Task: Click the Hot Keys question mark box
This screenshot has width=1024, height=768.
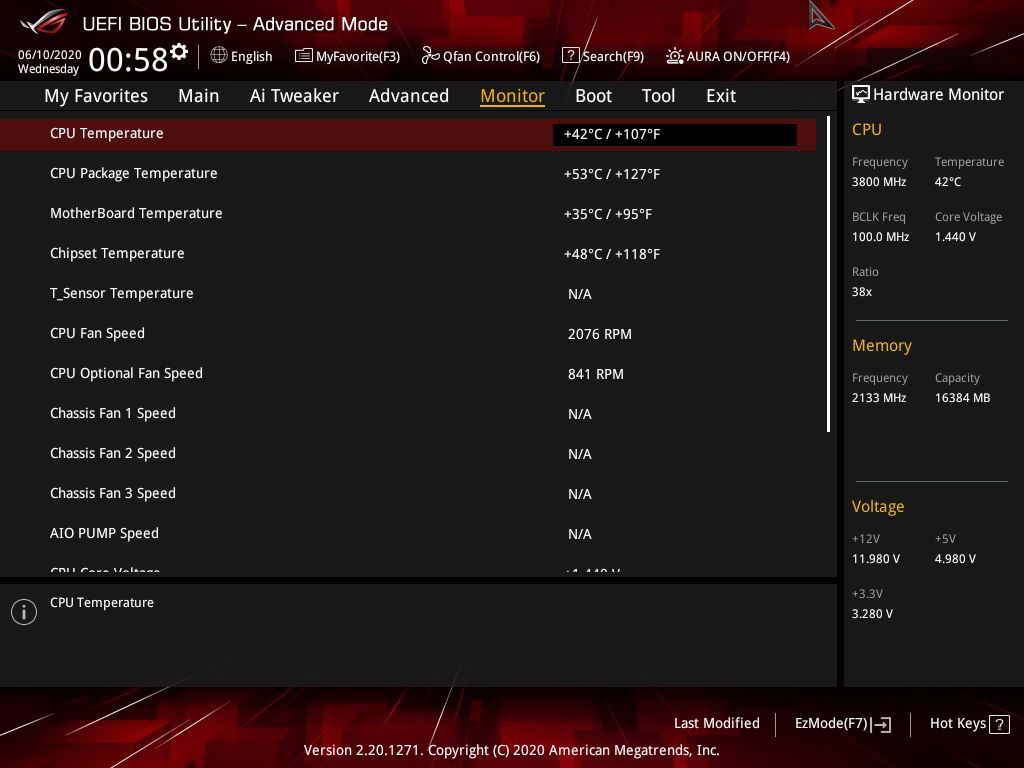Action: point(999,724)
